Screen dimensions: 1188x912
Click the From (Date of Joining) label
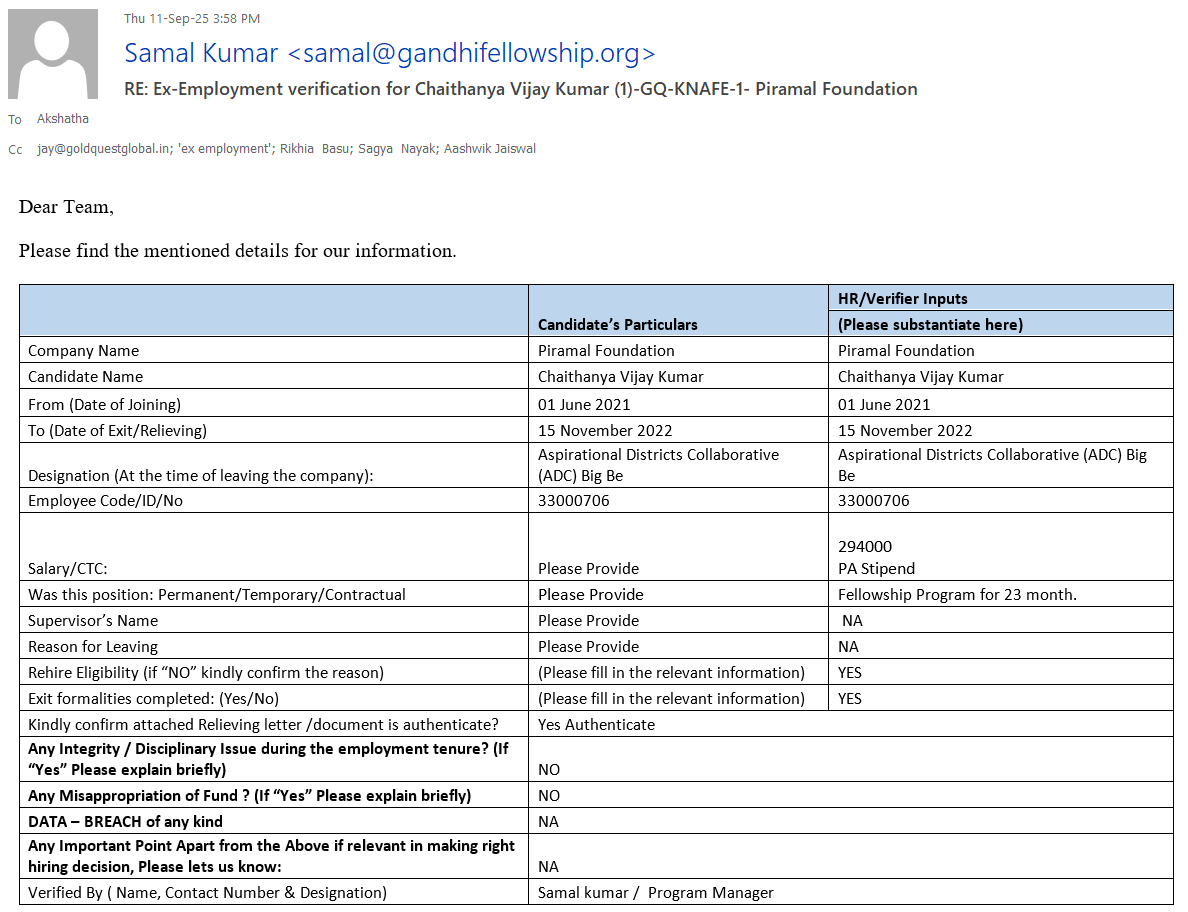pyautogui.click(x=105, y=404)
